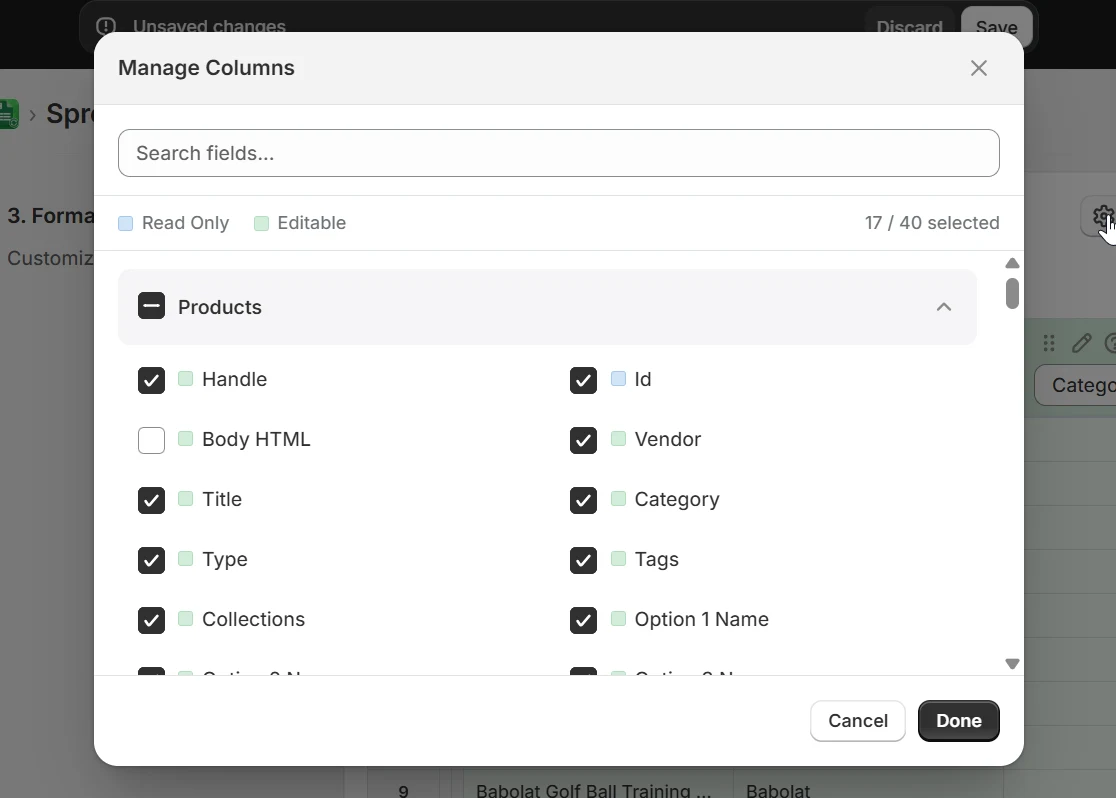
Task: Uncheck the Tags checkbox
Action: click(x=584, y=560)
